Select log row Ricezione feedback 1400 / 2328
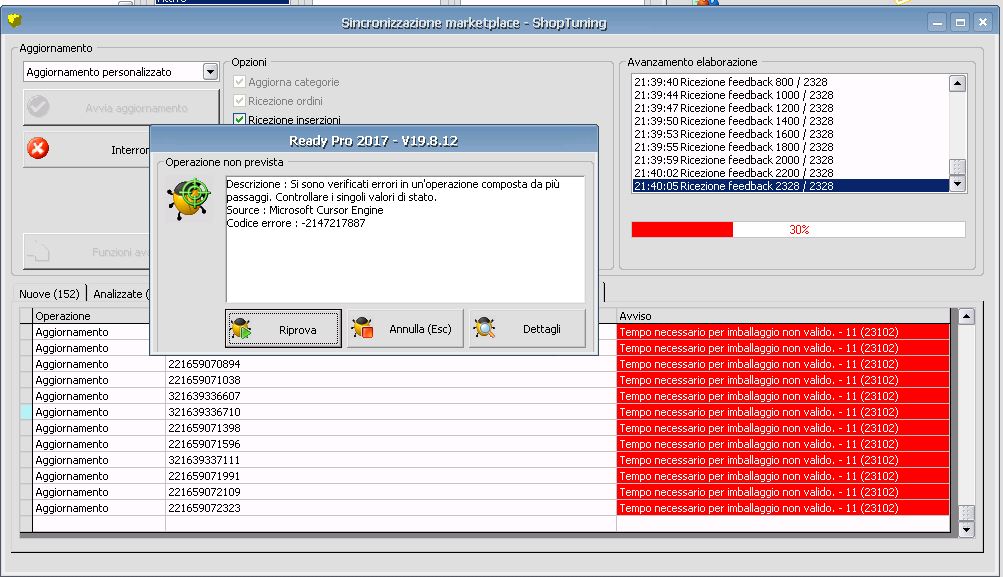 pyautogui.click(x=790, y=121)
